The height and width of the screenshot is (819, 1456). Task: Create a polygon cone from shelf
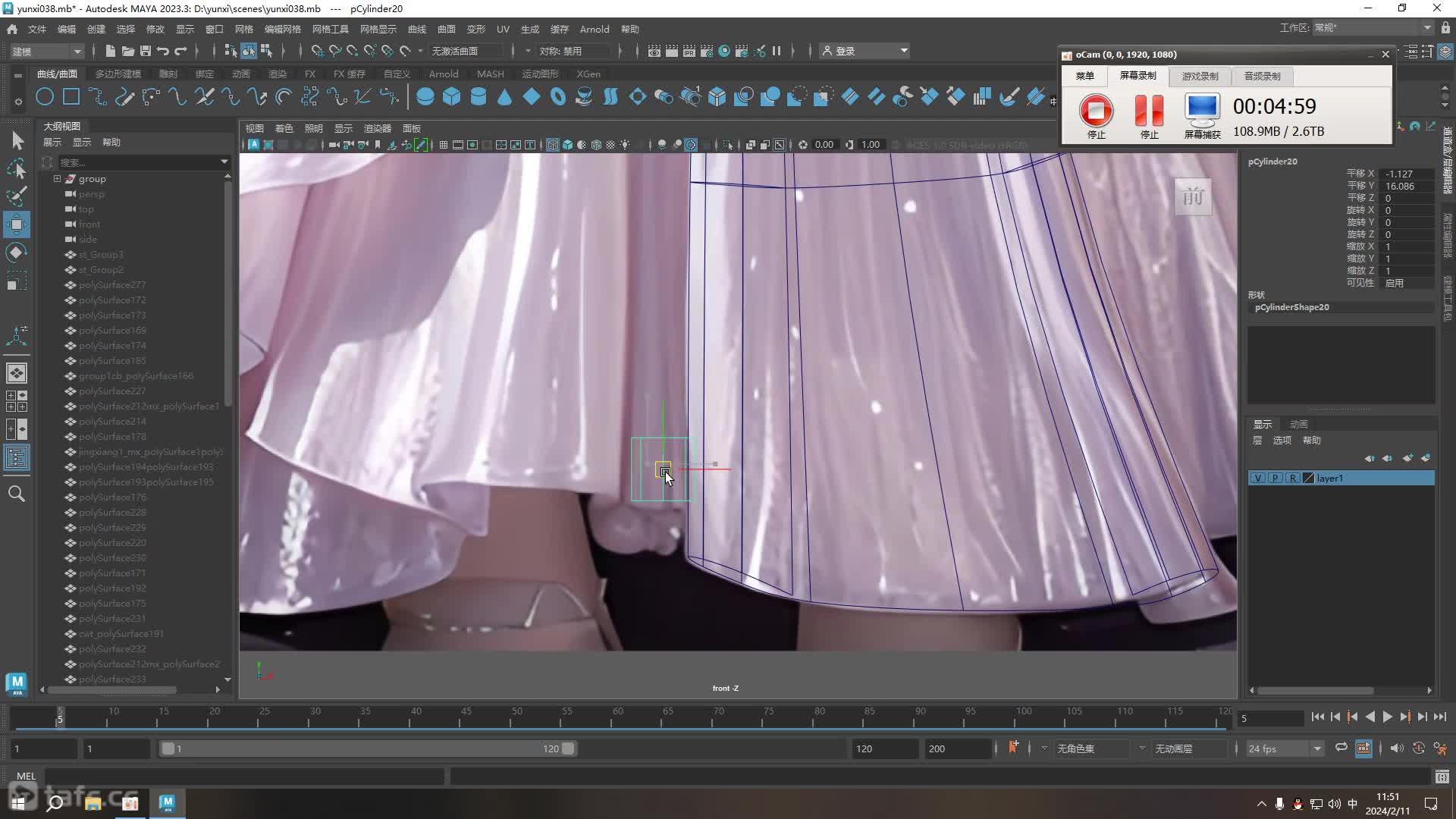click(504, 96)
